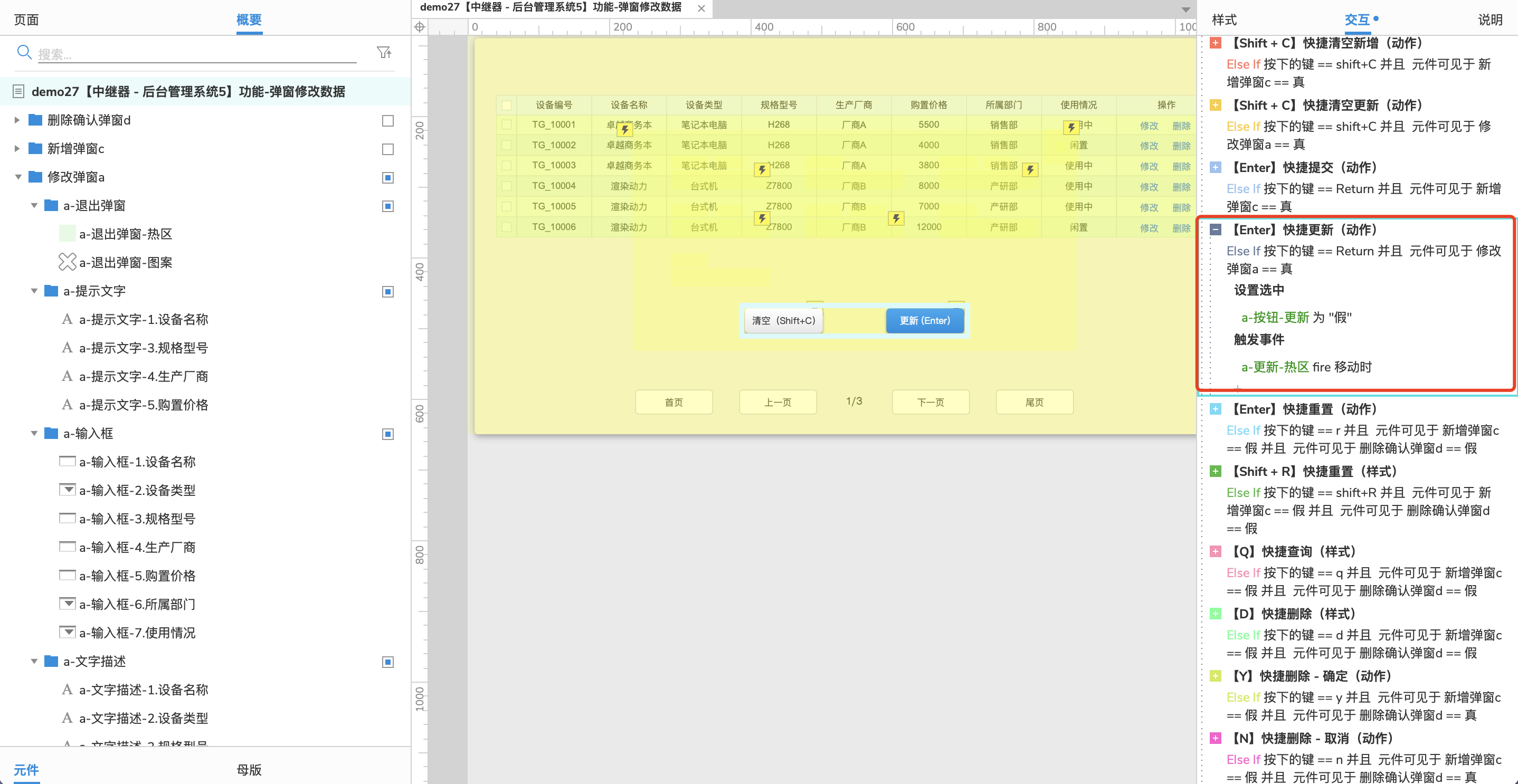
Task: Click the text field icon of a-输入框-1.设备名称
Action: pos(67,461)
